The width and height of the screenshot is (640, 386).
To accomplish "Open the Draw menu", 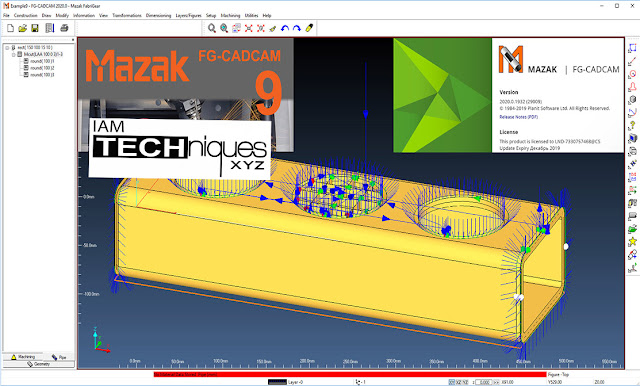I will pos(47,16).
